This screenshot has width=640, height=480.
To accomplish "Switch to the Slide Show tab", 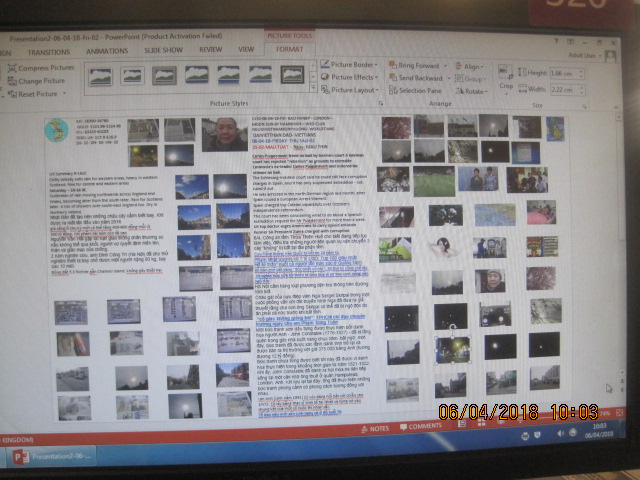I will coord(163,50).
